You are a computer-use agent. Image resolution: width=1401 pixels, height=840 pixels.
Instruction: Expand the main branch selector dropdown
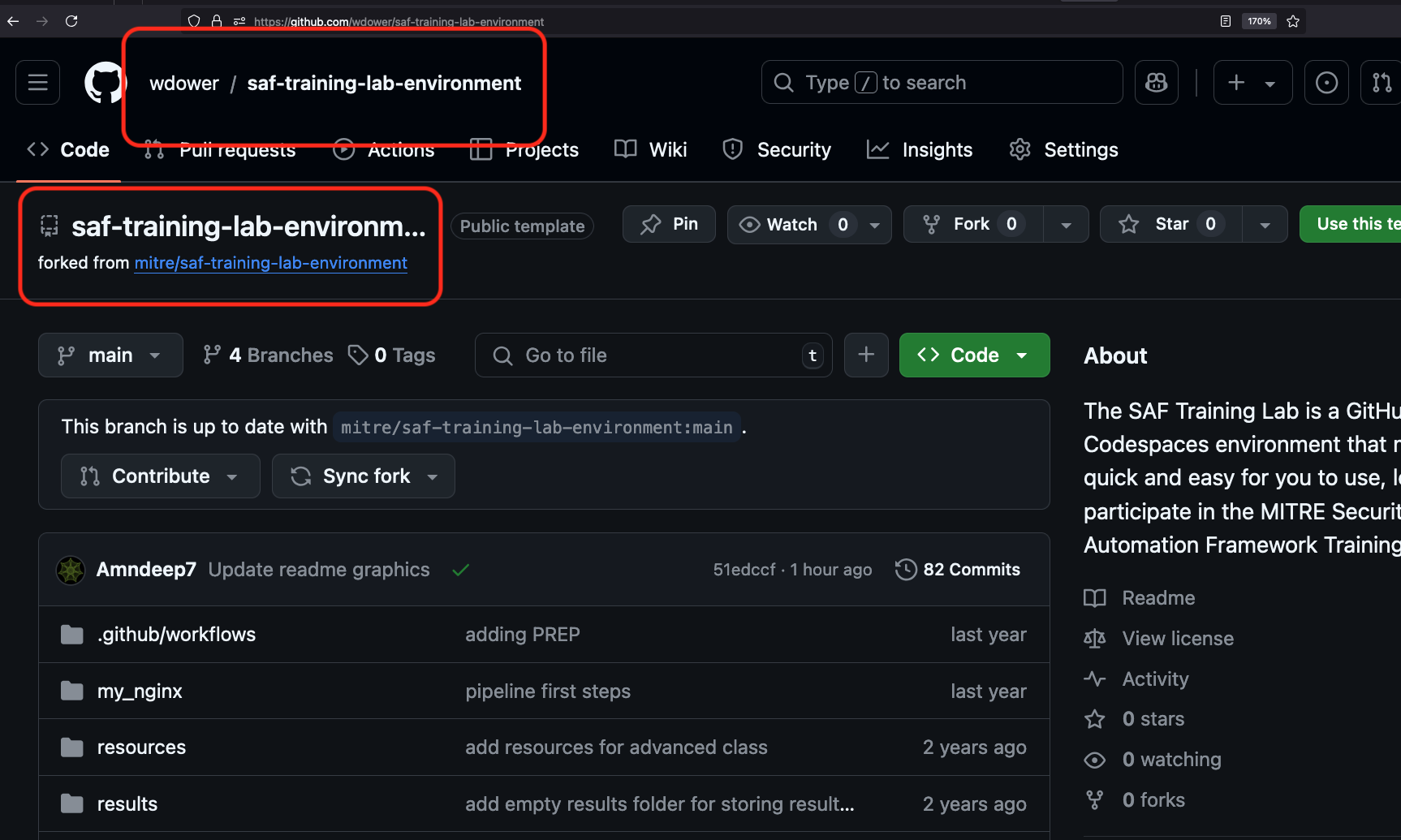pos(110,355)
